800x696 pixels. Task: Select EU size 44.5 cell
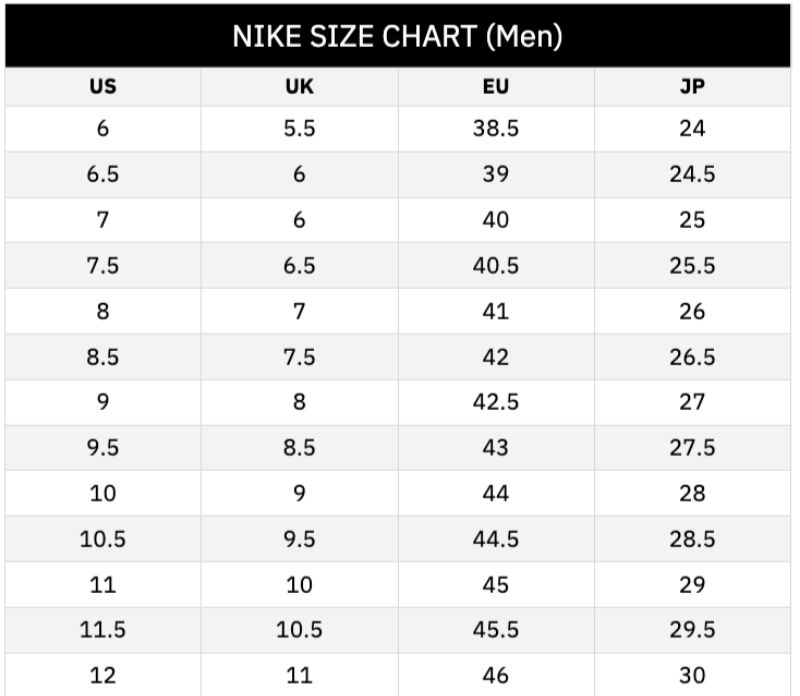(495, 539)
